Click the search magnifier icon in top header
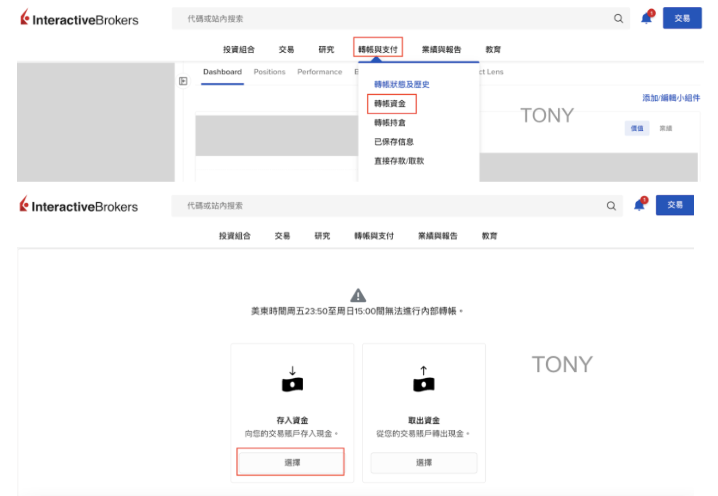The image size is (718, 496). 618,19
